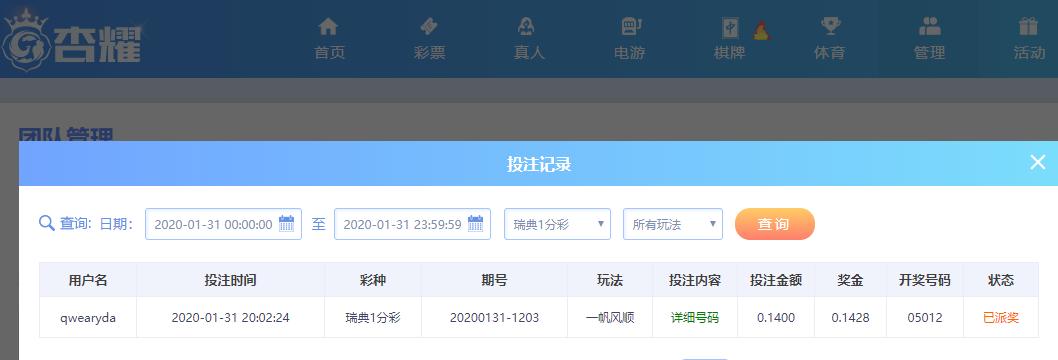
Task: Expand the 瑞典1分彩 lottery dropdown
Action: (557, 224)
